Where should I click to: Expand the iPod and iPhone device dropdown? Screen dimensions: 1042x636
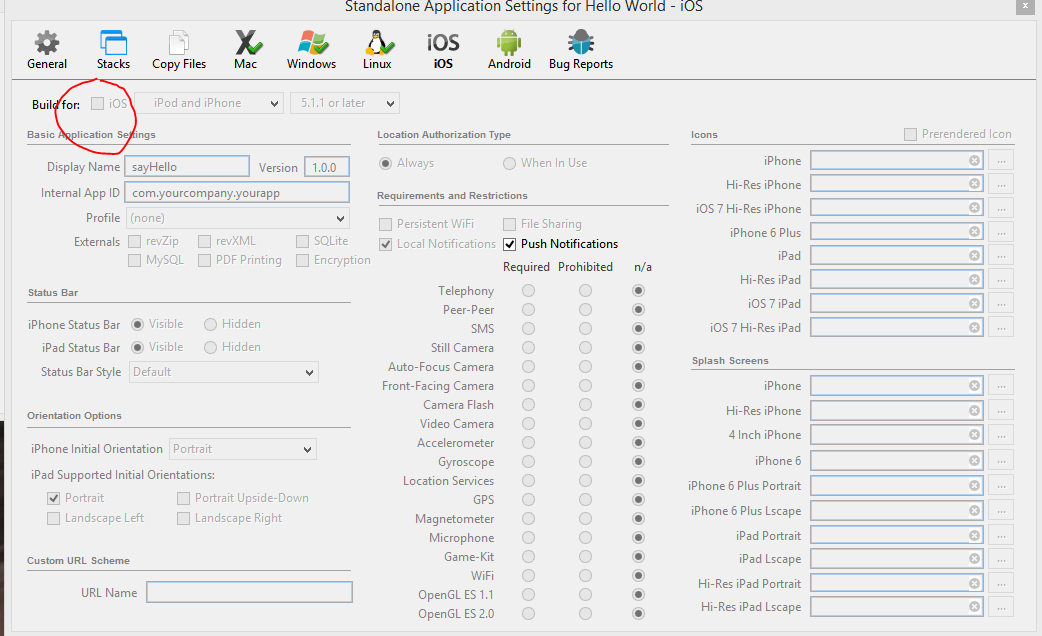pos(210,103)
